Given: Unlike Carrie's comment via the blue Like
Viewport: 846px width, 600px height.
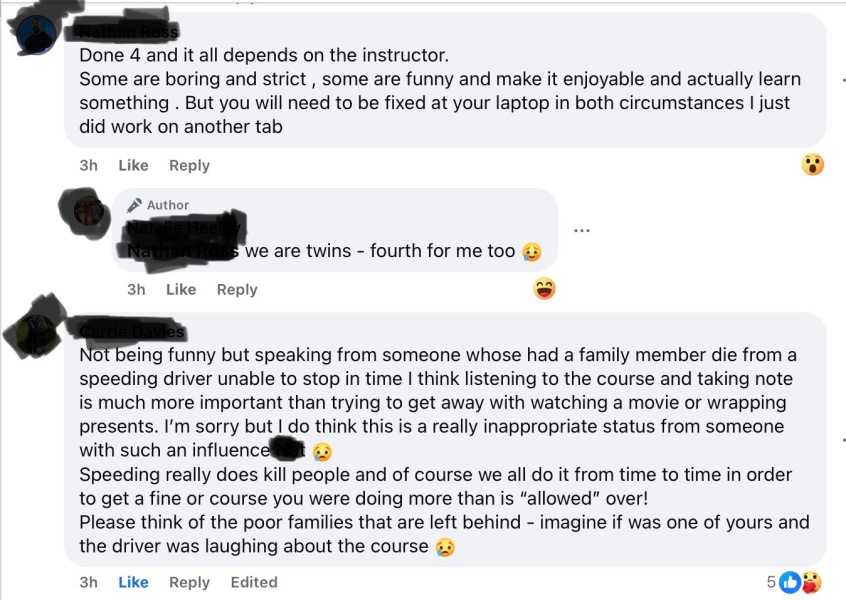Looking at the screenshot, I should pos(133,581).
